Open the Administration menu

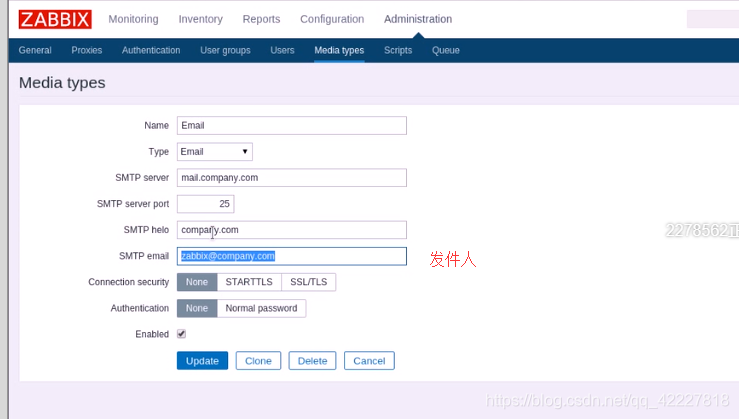[x=418, y=19]
